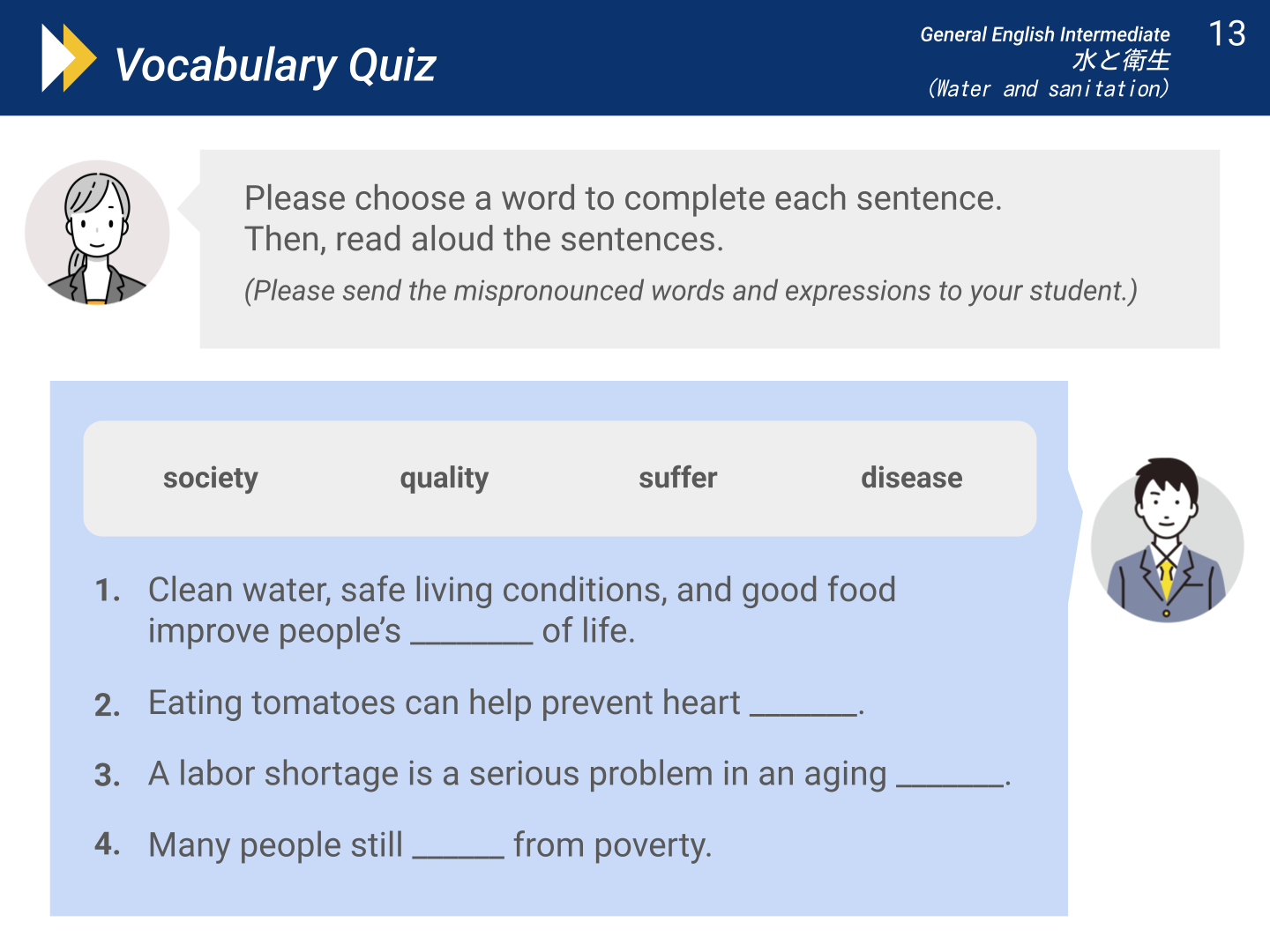The height and width of the screenshot is (952, 1270).
Task: Click the blank after 'an aging'
Action: click(951, 778)
